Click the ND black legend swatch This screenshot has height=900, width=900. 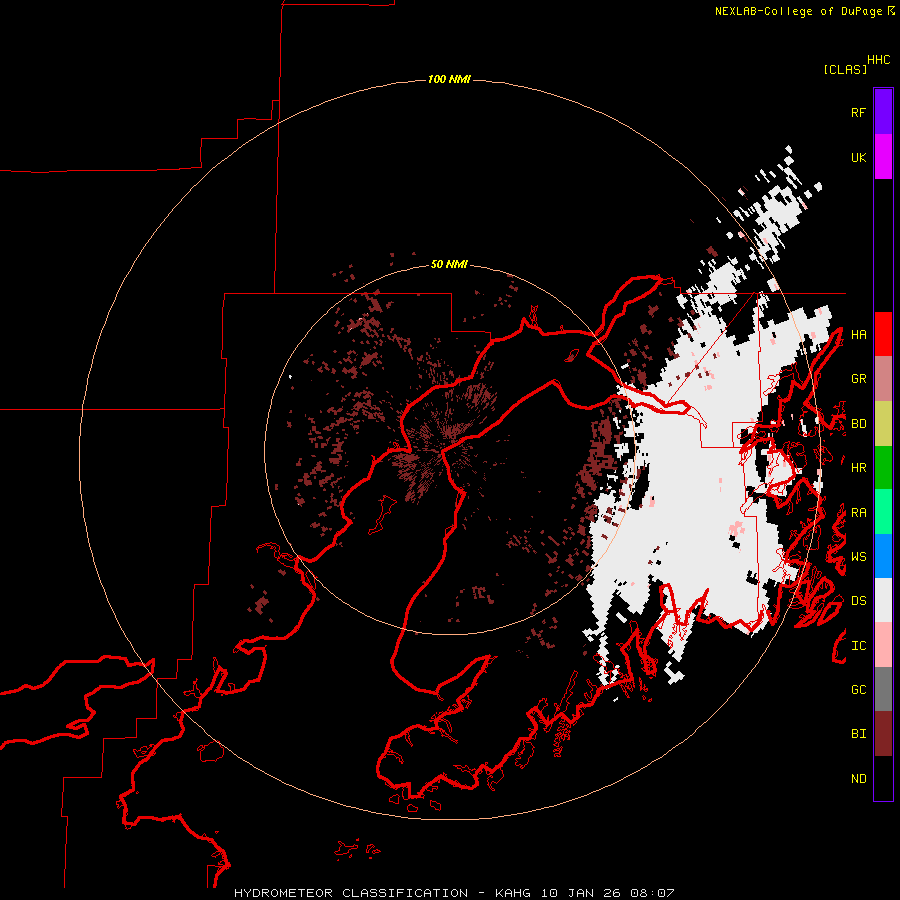883,778
